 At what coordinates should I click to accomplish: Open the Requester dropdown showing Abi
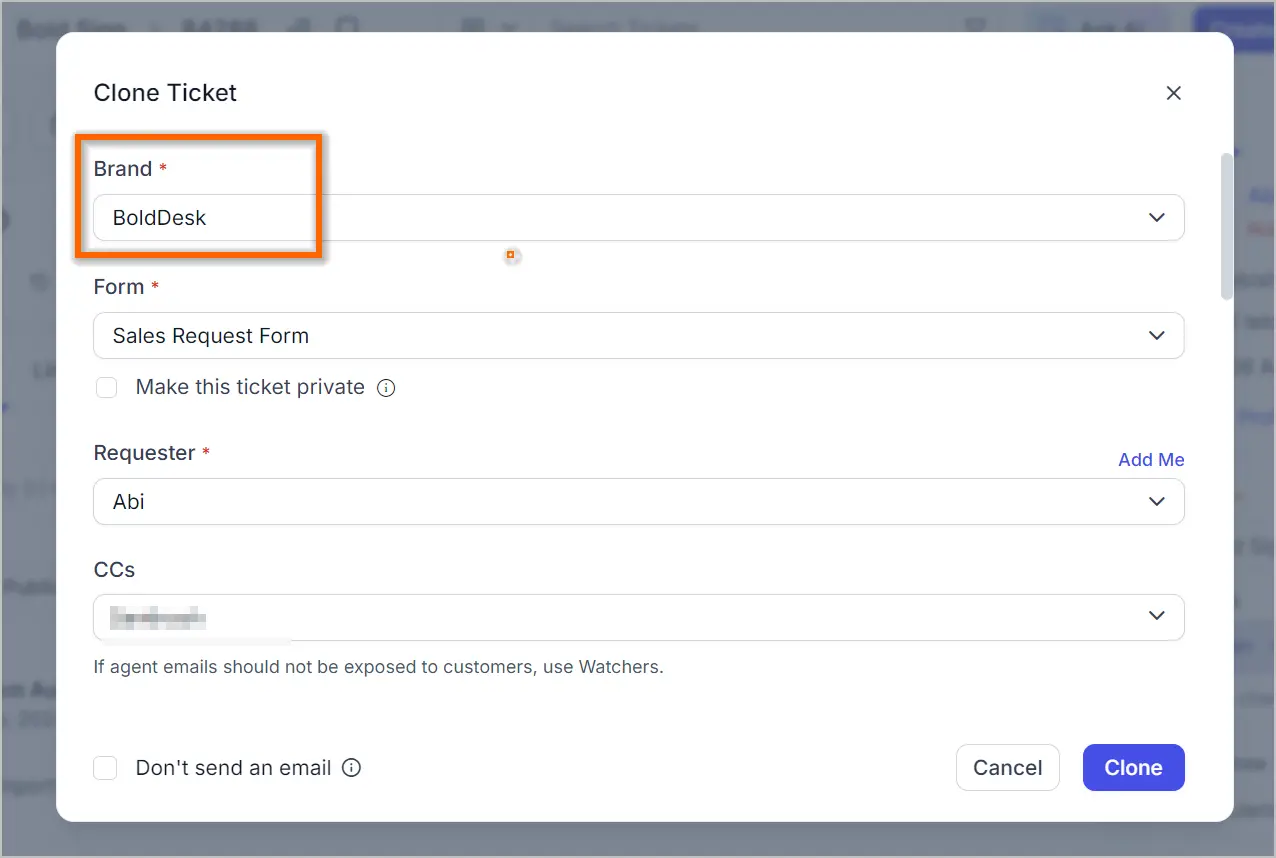tap(638, 501)
